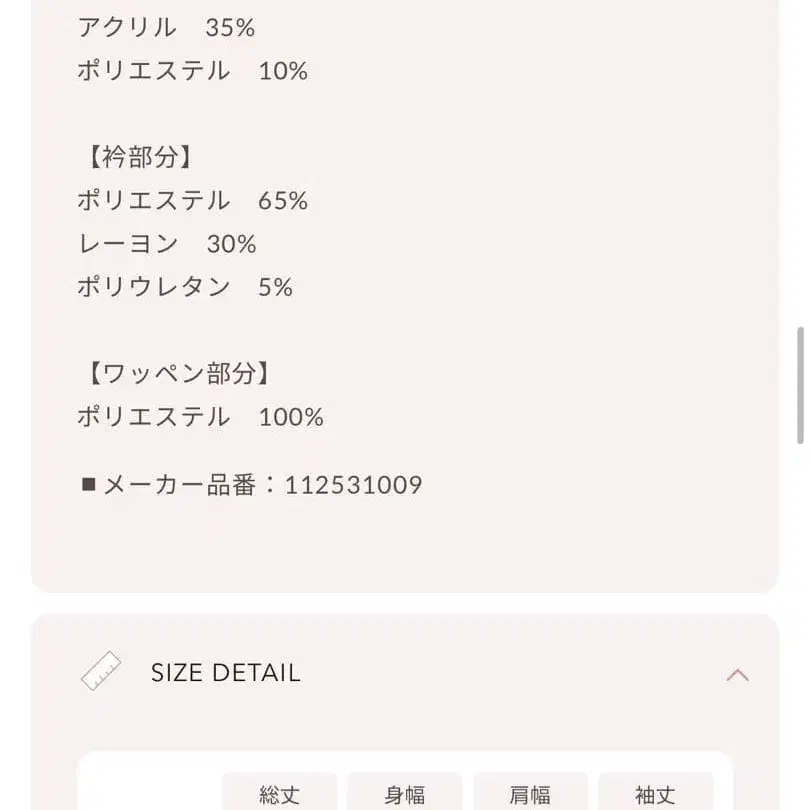Click the レーヨン 30% line
This screenshot has height=810, width=810.
coord(167,244)
